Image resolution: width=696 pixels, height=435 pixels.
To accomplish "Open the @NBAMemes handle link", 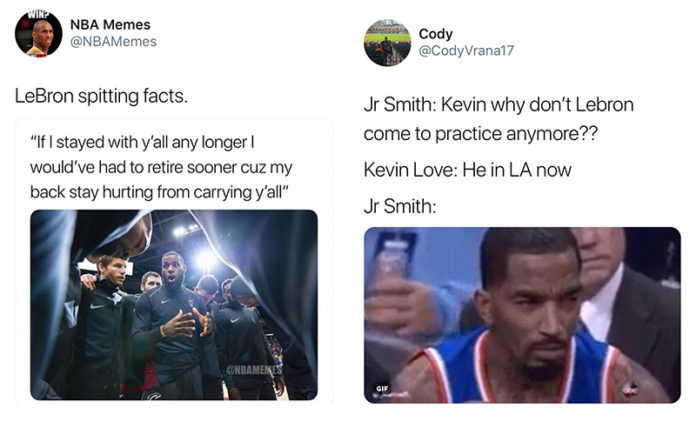I will point(113,41).
